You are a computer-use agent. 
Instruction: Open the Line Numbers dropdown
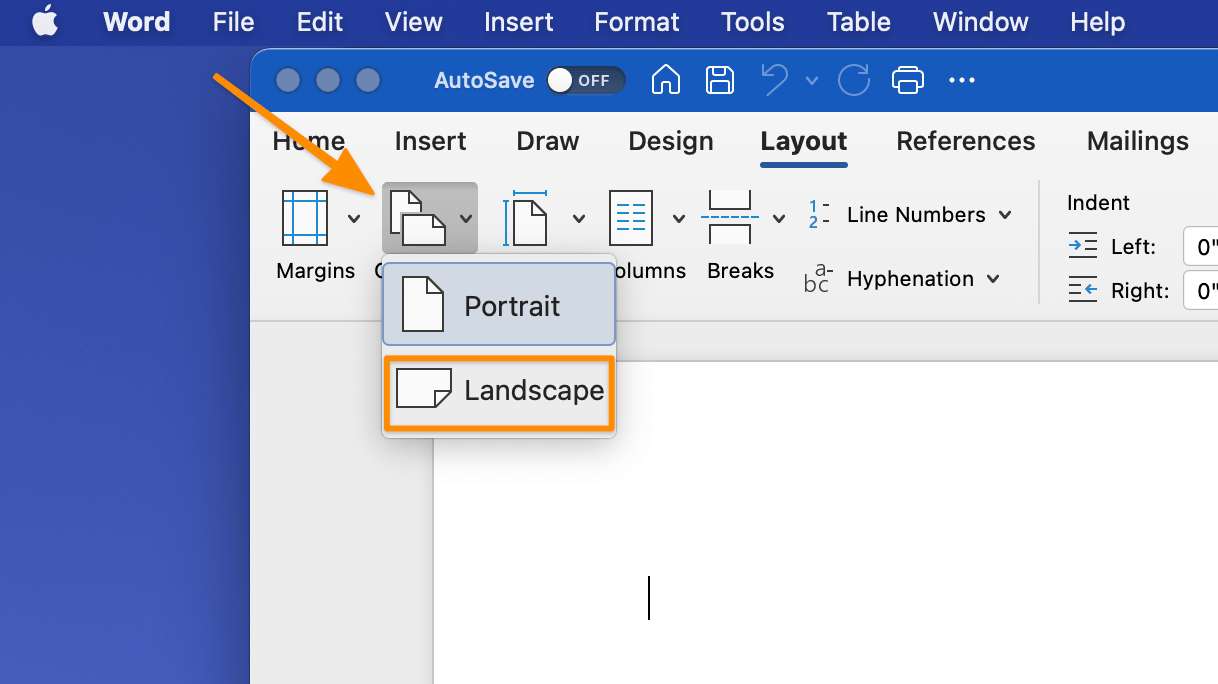[x=909, y=215]
